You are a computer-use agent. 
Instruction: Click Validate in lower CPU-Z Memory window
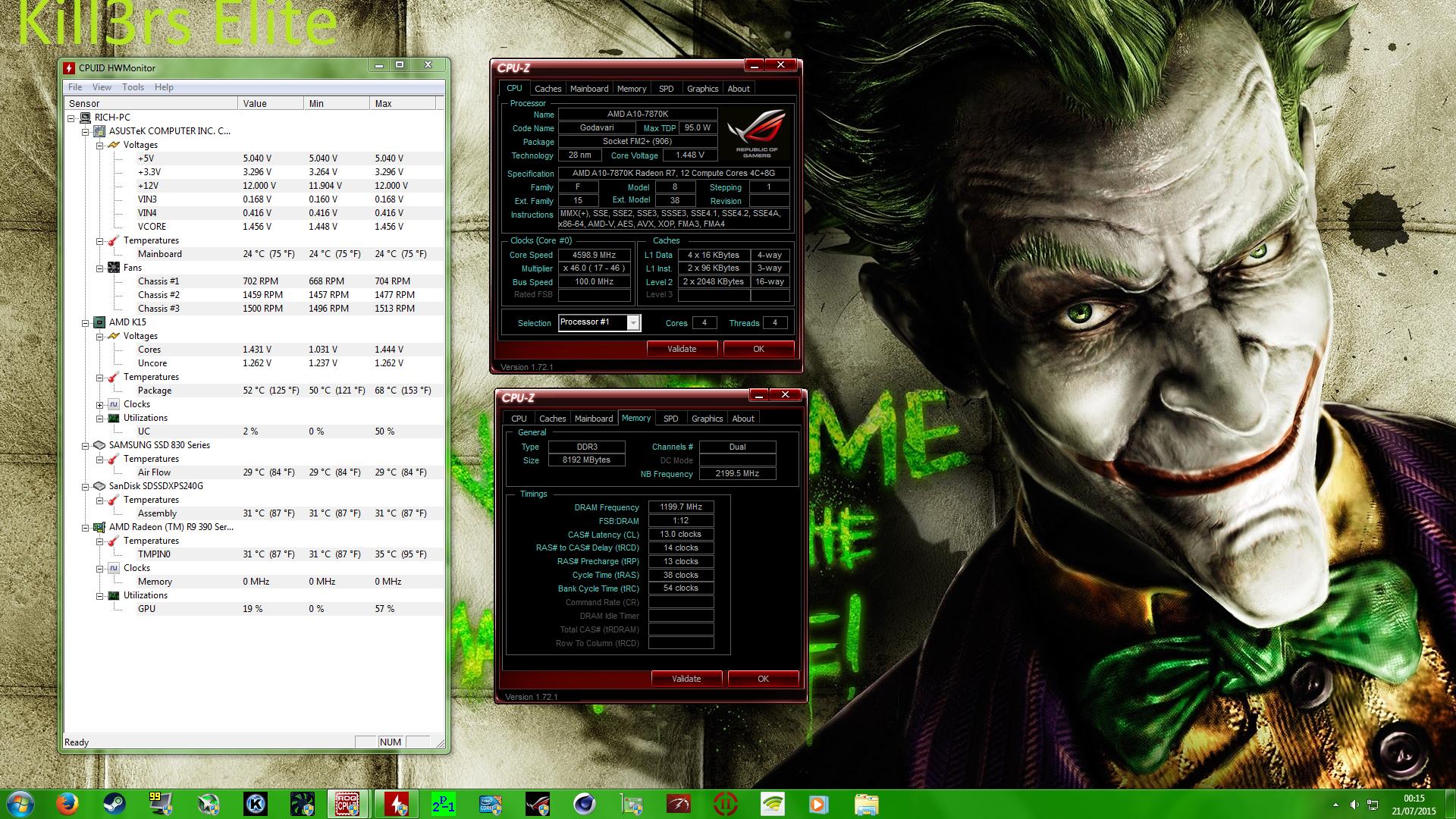[x=686, y=679]
